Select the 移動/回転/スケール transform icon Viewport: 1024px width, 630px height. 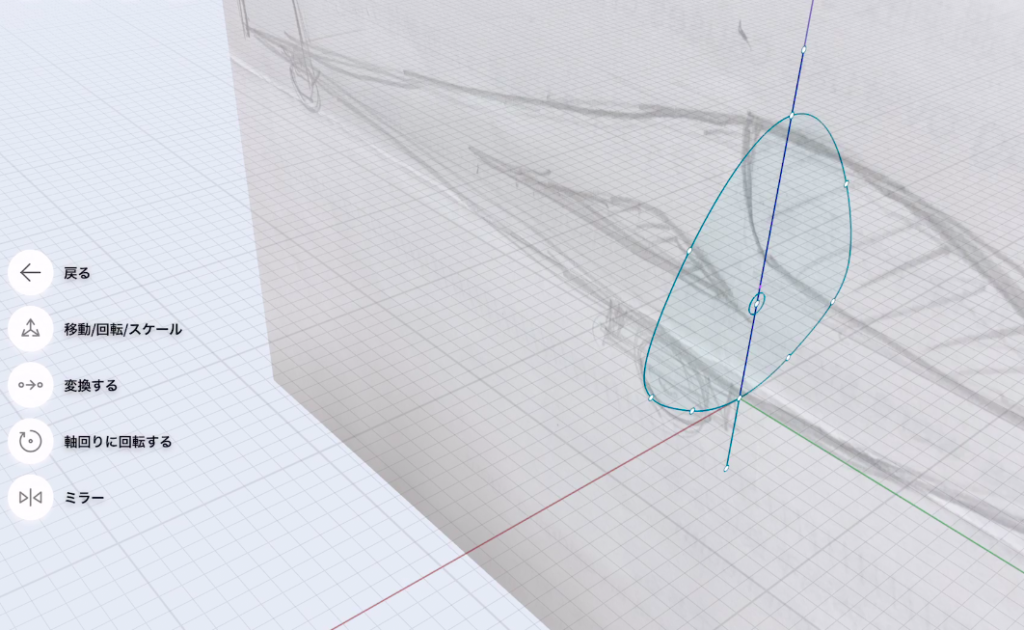click(30, 328)
